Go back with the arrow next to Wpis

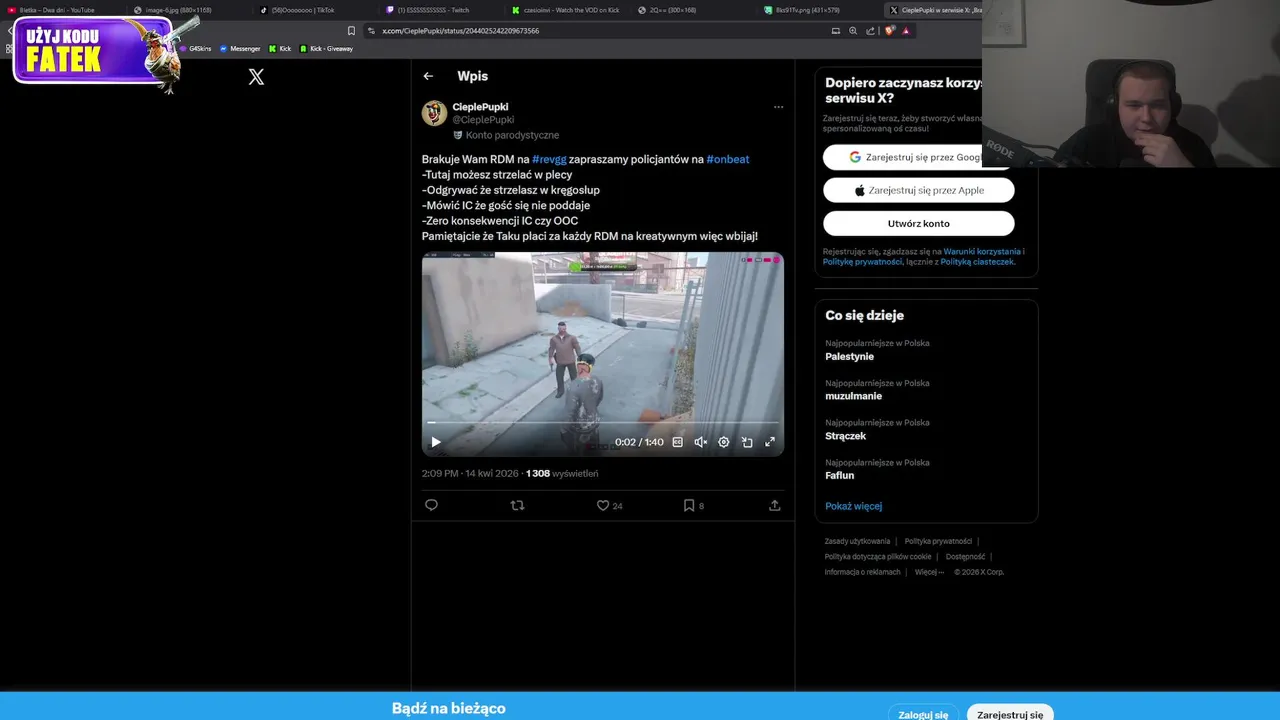point(428,76)
